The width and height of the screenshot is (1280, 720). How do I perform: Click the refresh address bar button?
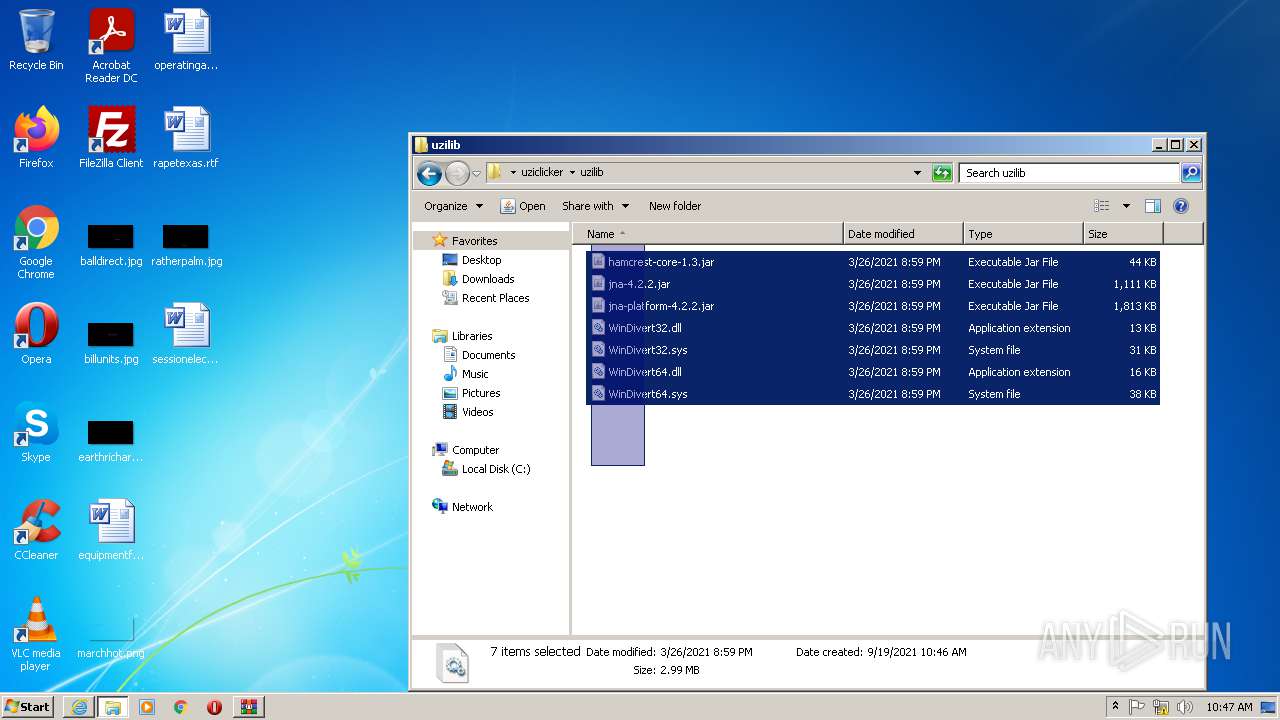tap(942, 173)
